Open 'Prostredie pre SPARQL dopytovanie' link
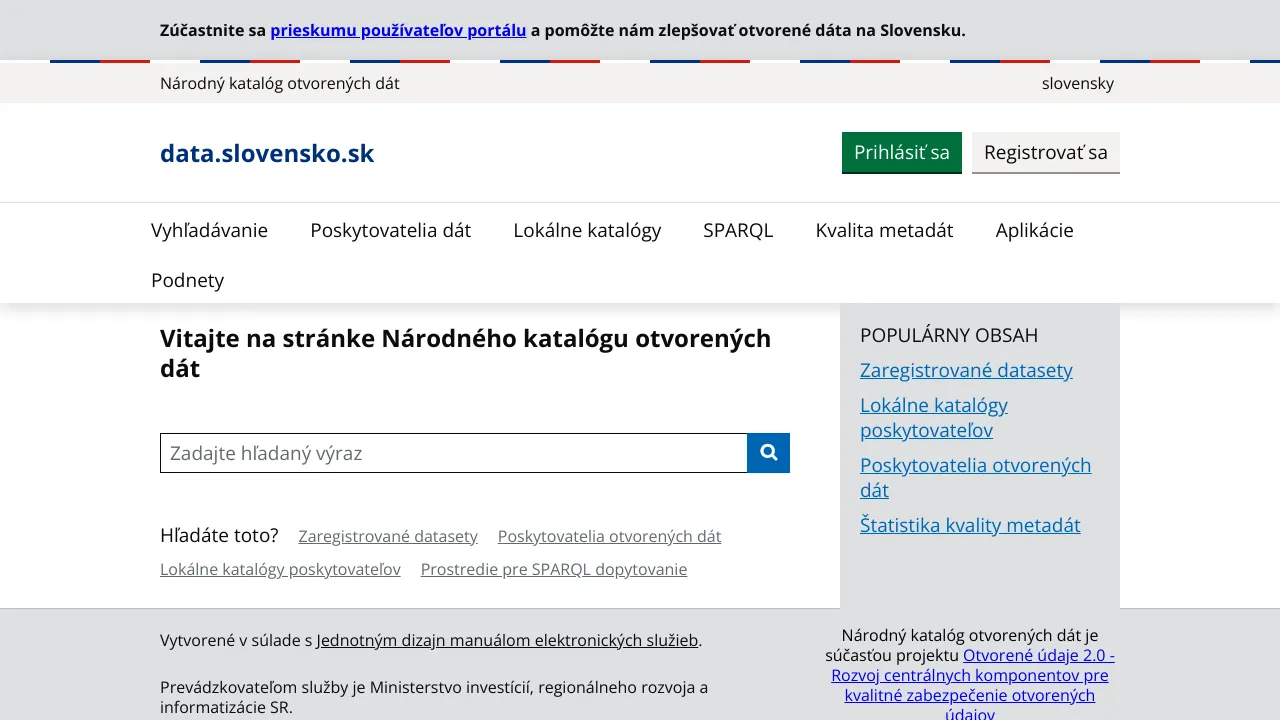 click(x=554, y=569)
